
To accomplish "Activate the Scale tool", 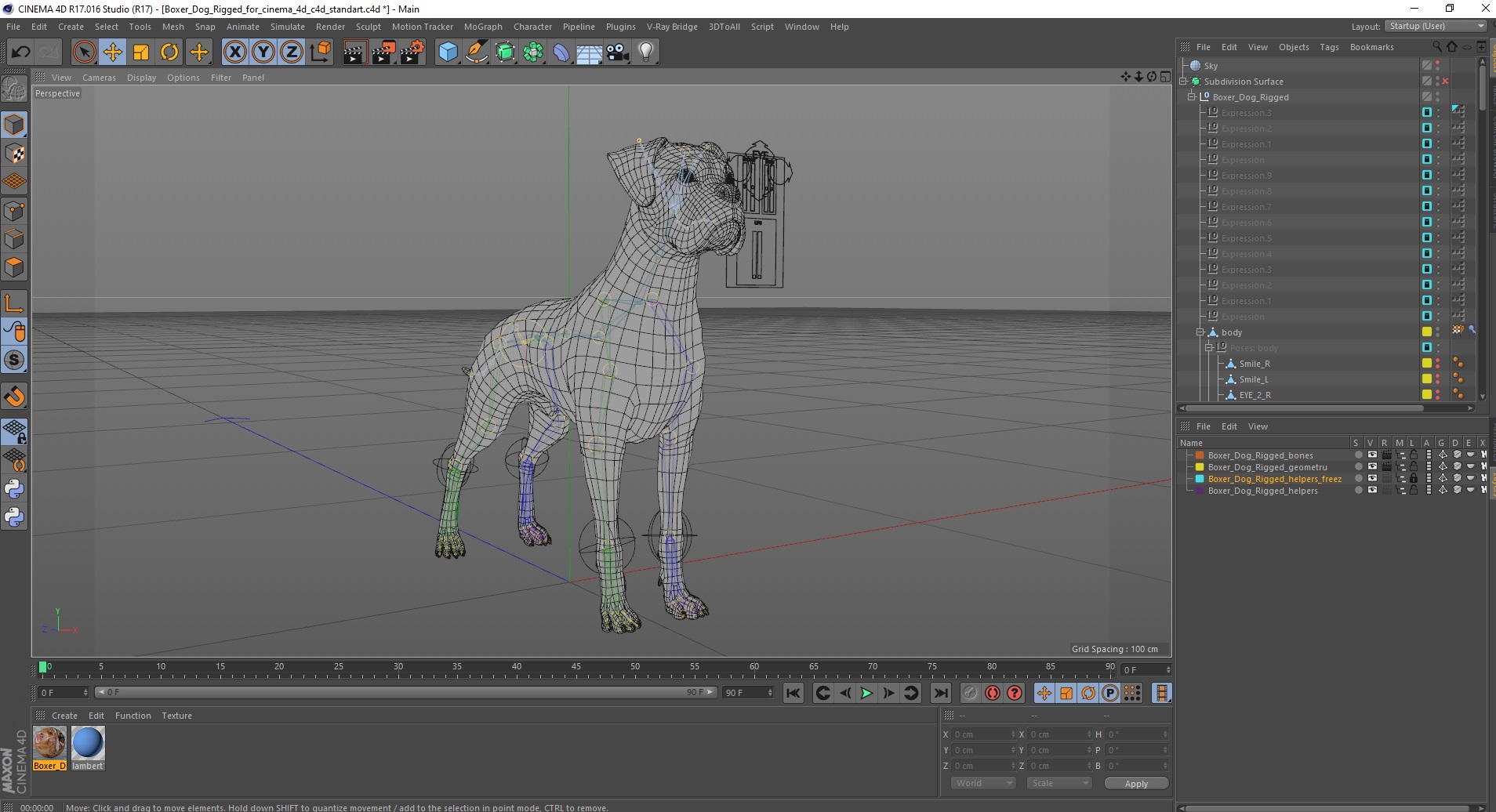I will pos(141,53).
